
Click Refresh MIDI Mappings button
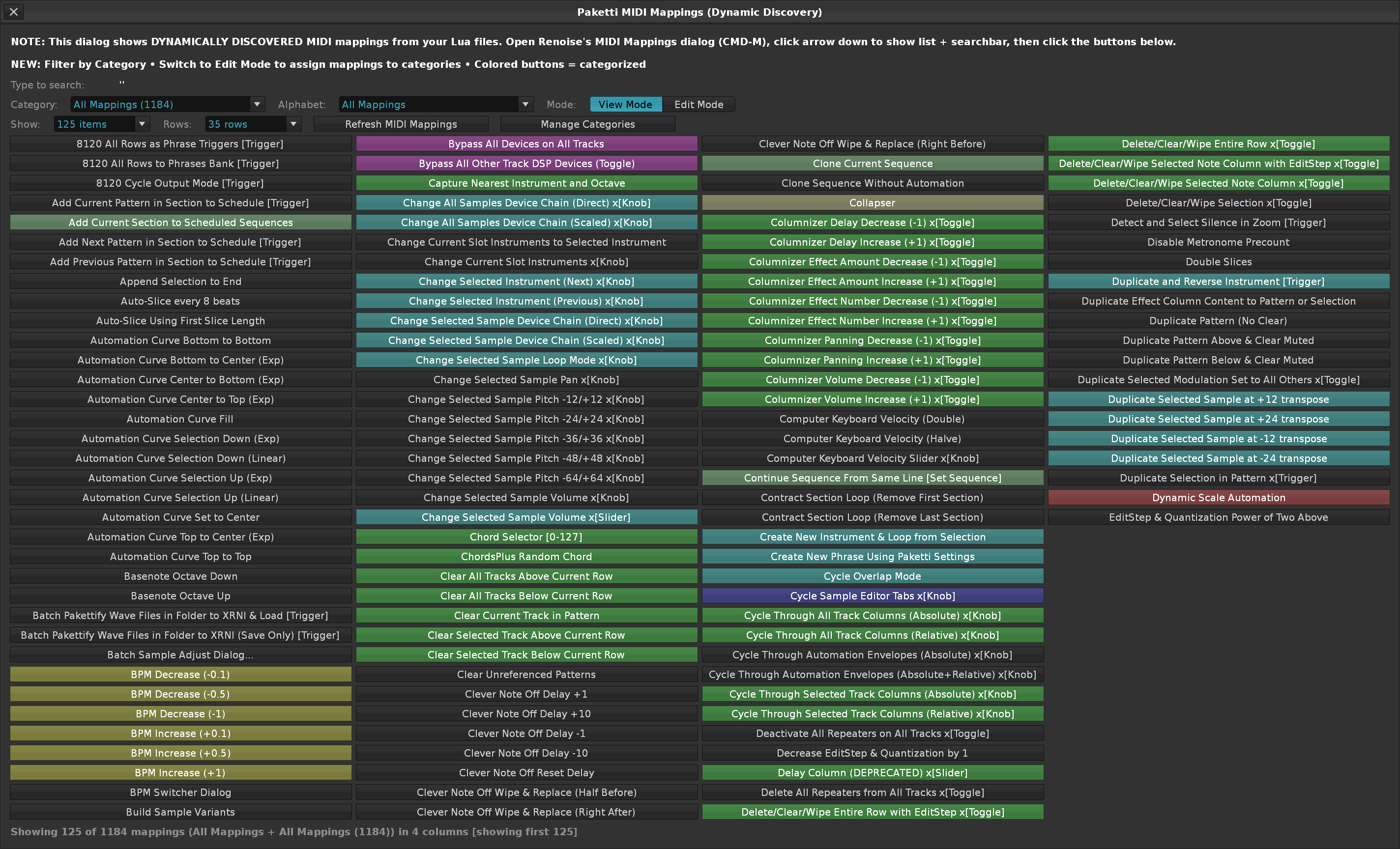(x=401, y=124)
